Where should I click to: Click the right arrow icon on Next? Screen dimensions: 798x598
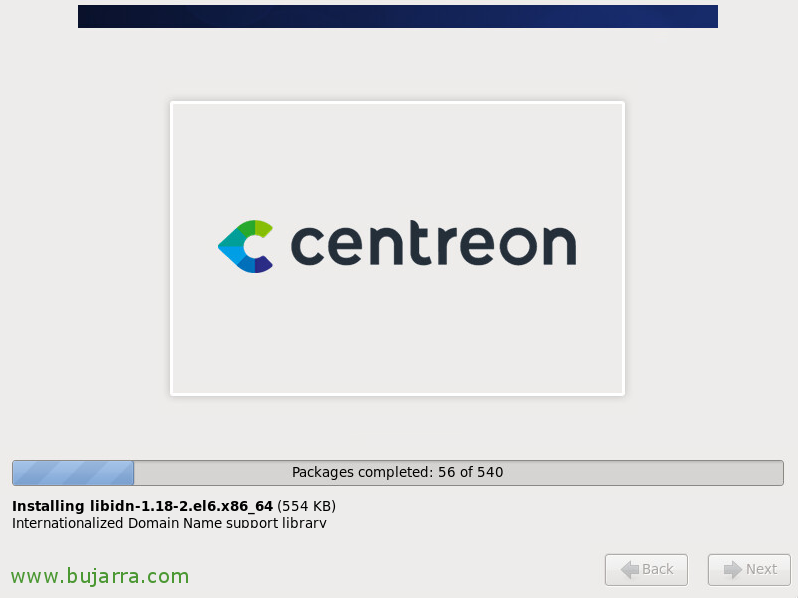pyautogui.click(x=733, y=569)
